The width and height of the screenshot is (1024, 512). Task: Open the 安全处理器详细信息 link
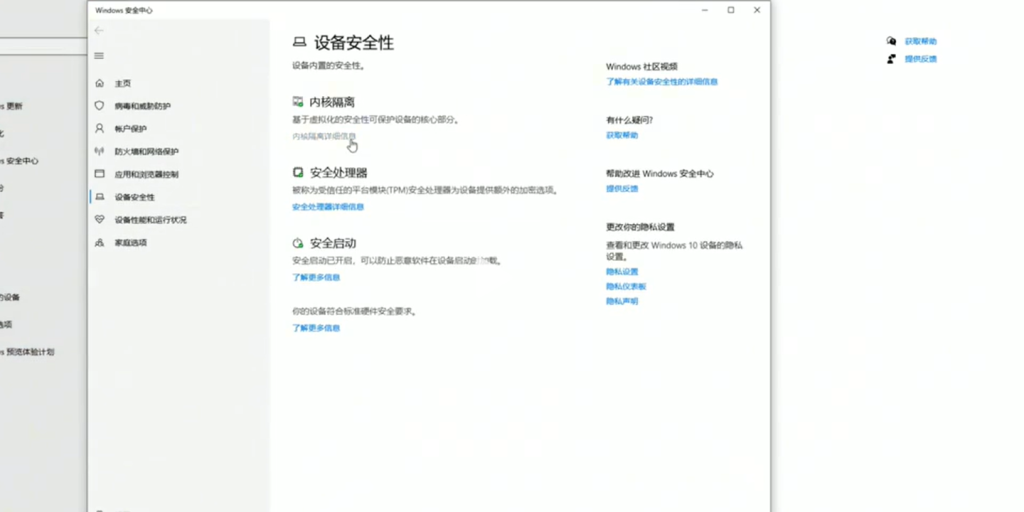(x=328, y=207)
